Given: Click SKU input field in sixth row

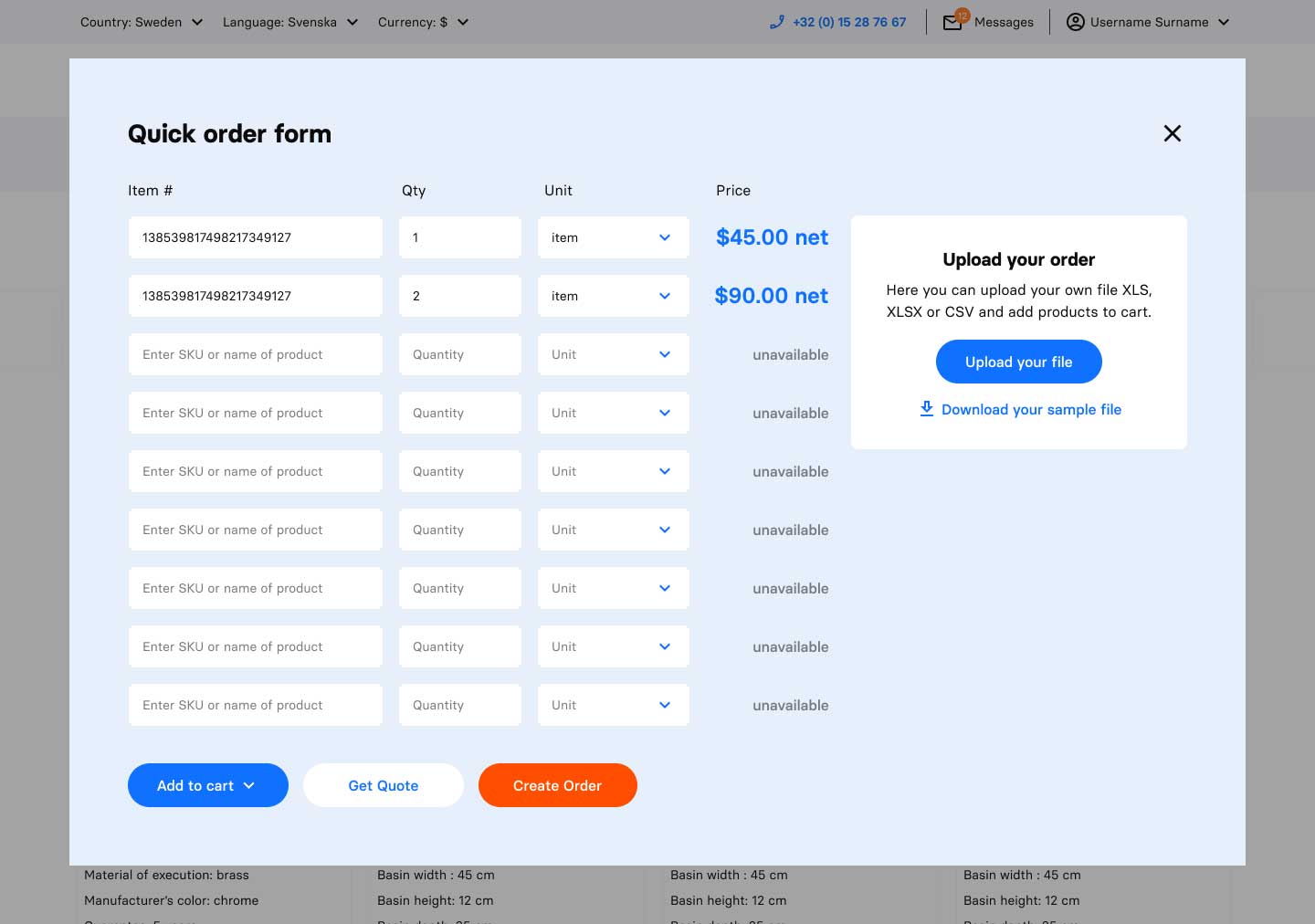Looking at the screenshot, I should coord(256,530).
